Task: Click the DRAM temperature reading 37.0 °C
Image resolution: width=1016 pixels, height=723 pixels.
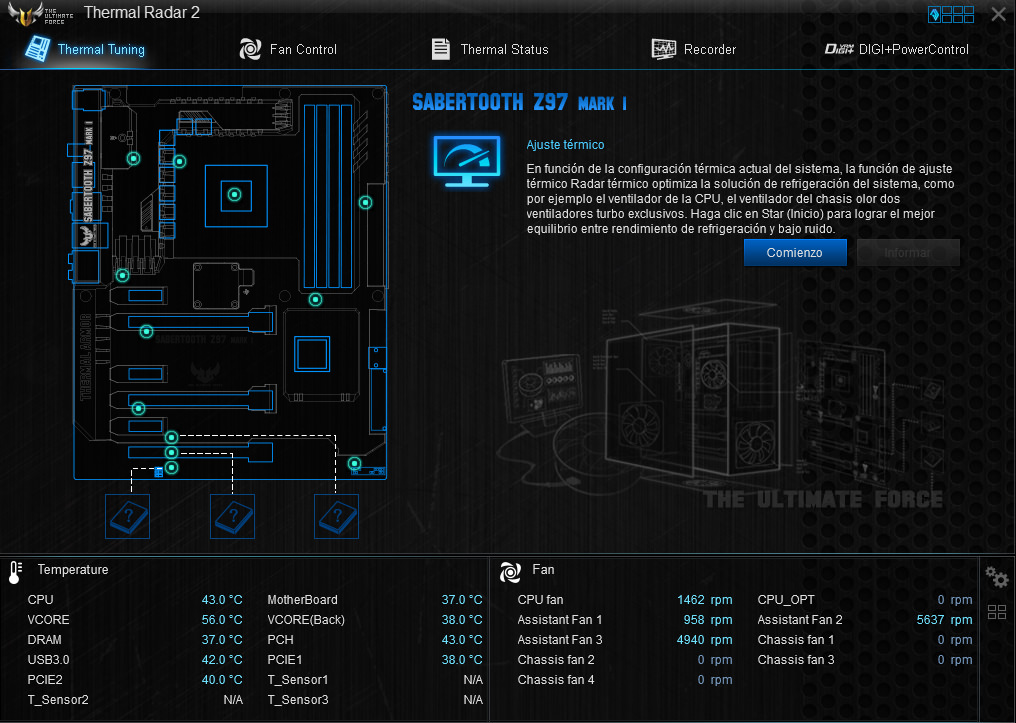Action: pos(222,640)
